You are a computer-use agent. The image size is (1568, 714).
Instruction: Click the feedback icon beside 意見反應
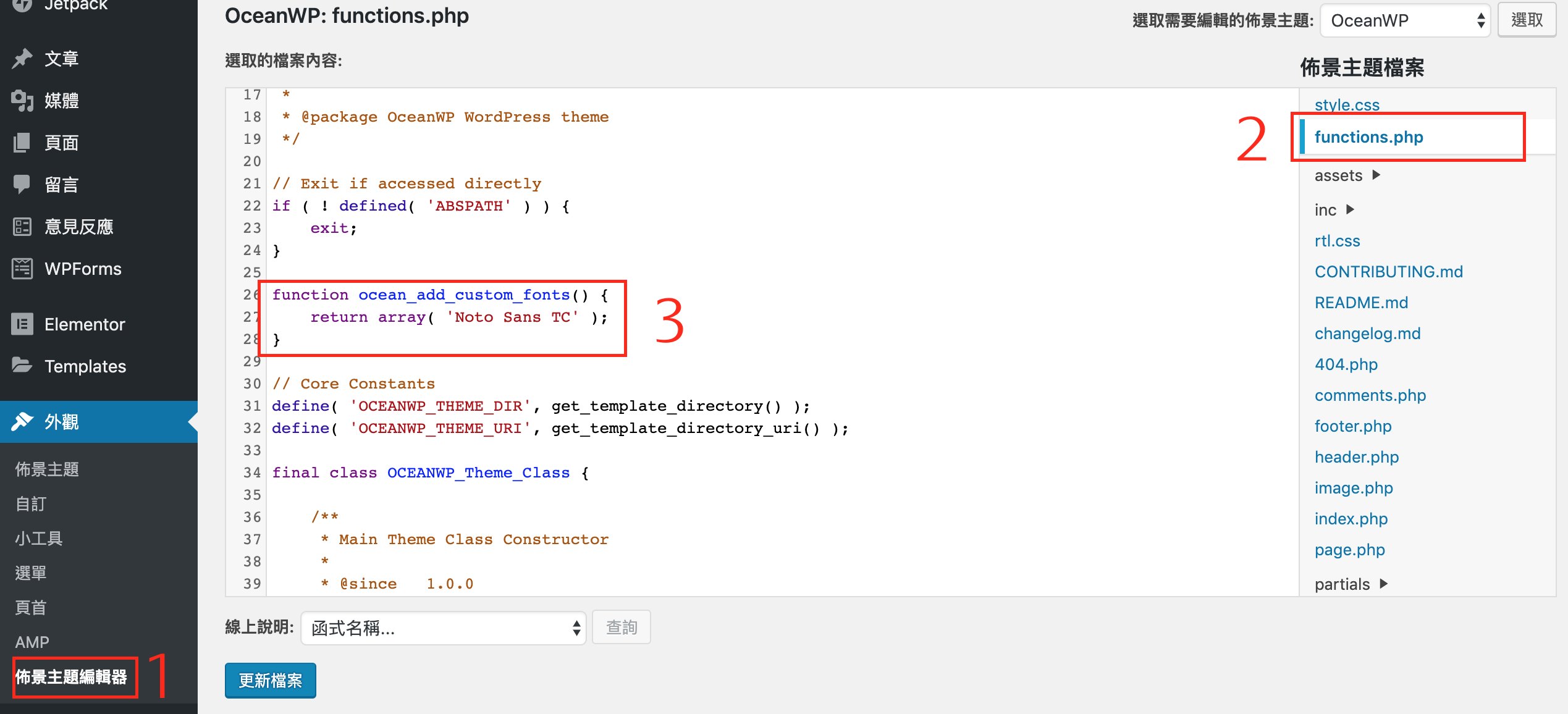[22, 227]
